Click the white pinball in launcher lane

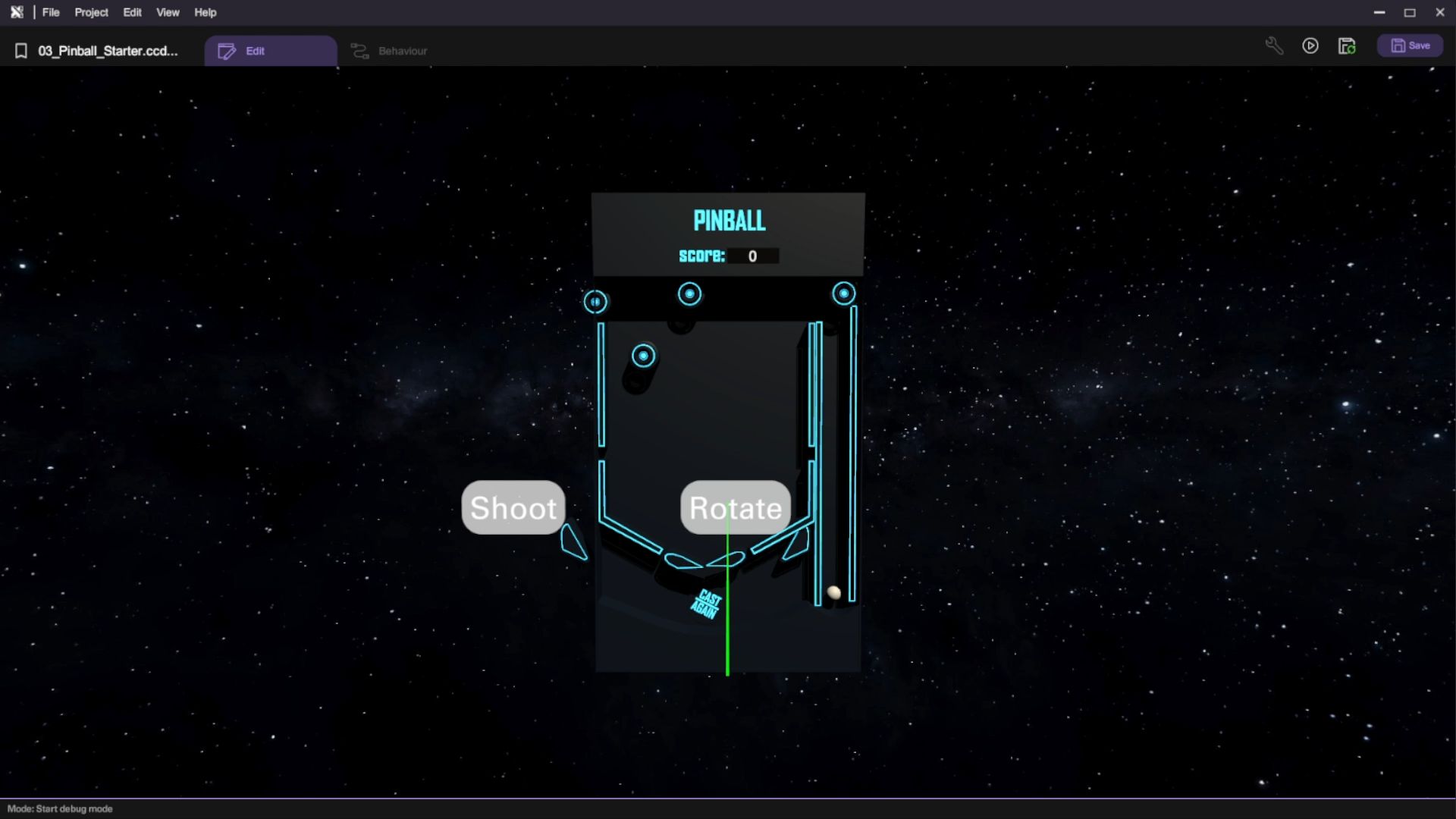tap(833, 592)
